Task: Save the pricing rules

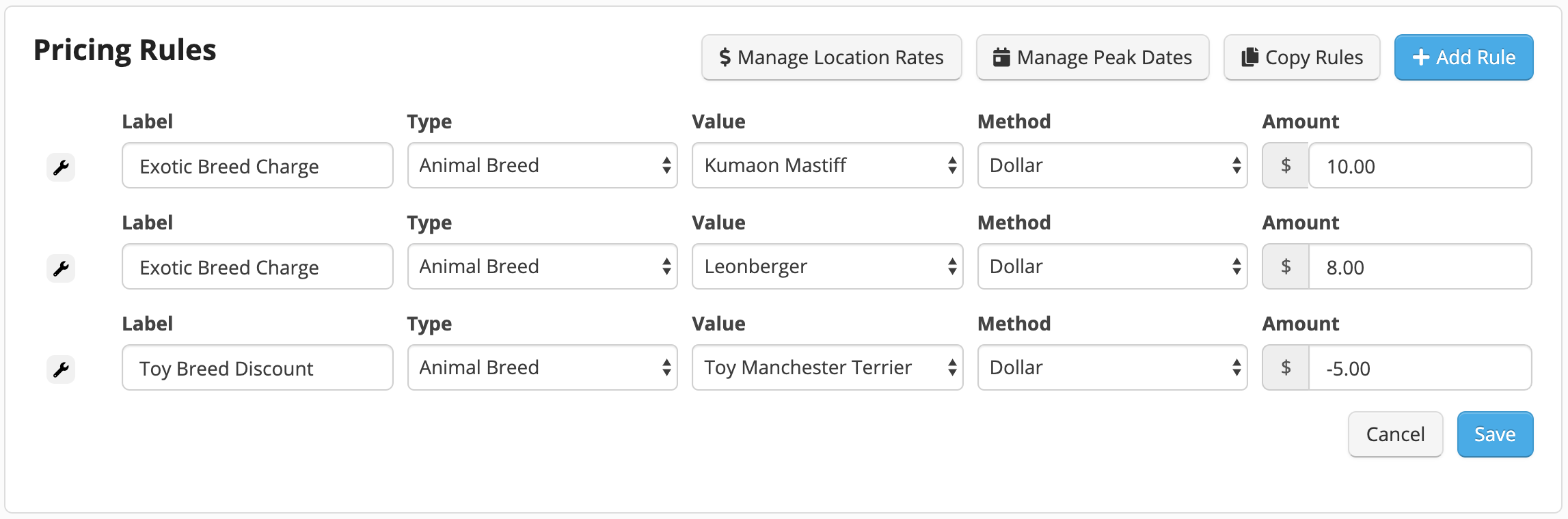Action: (x=1495, y=434)
